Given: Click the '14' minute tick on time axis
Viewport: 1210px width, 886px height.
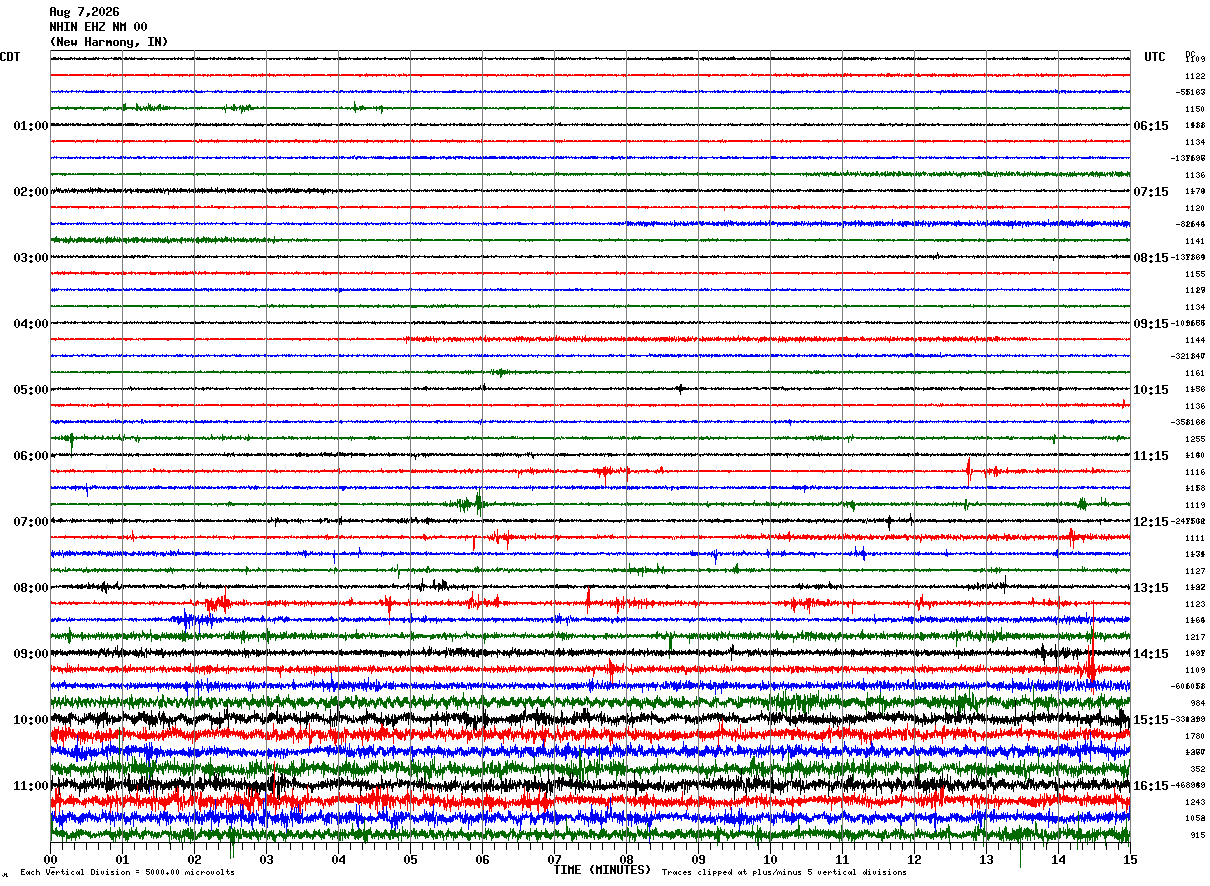Looking at the screenshot, I should (x=1059, y=859).
